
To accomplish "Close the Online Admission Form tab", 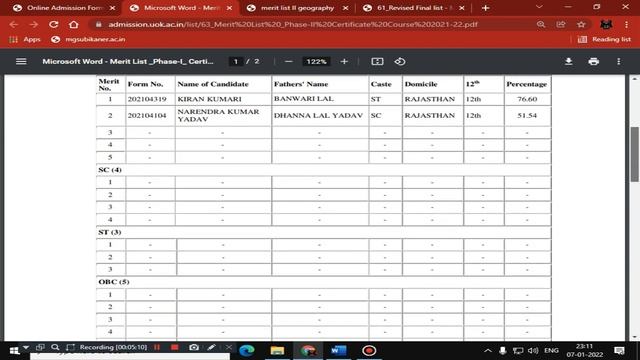I will tap(113, 8).
